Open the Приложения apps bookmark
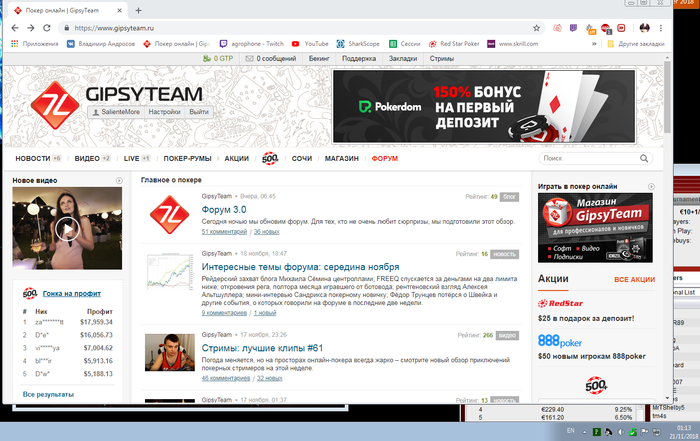The width and height of the screenshot is (700, 441). pos(35,44)
